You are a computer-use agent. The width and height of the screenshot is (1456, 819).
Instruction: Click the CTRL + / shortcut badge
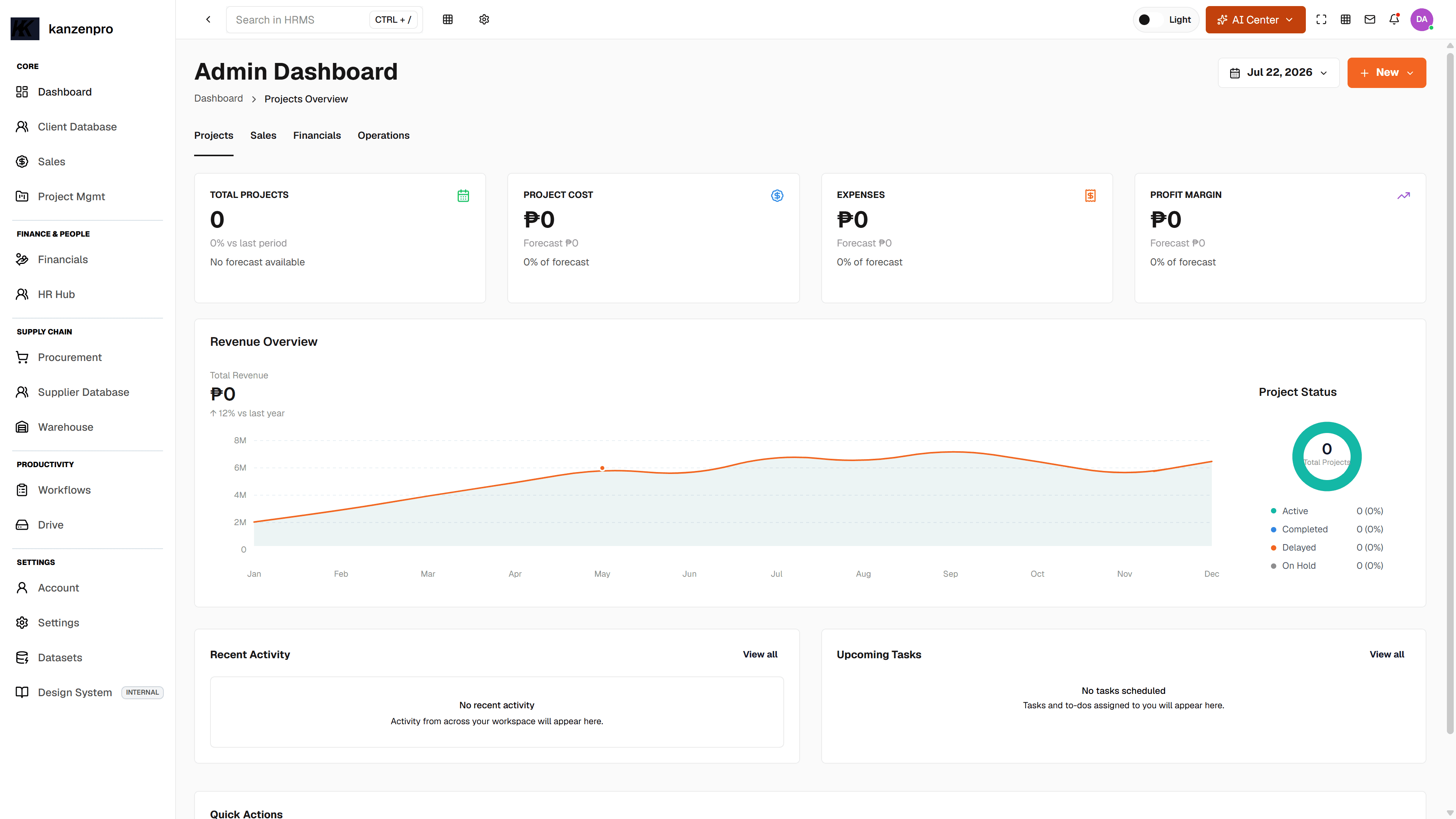point(393,19)
